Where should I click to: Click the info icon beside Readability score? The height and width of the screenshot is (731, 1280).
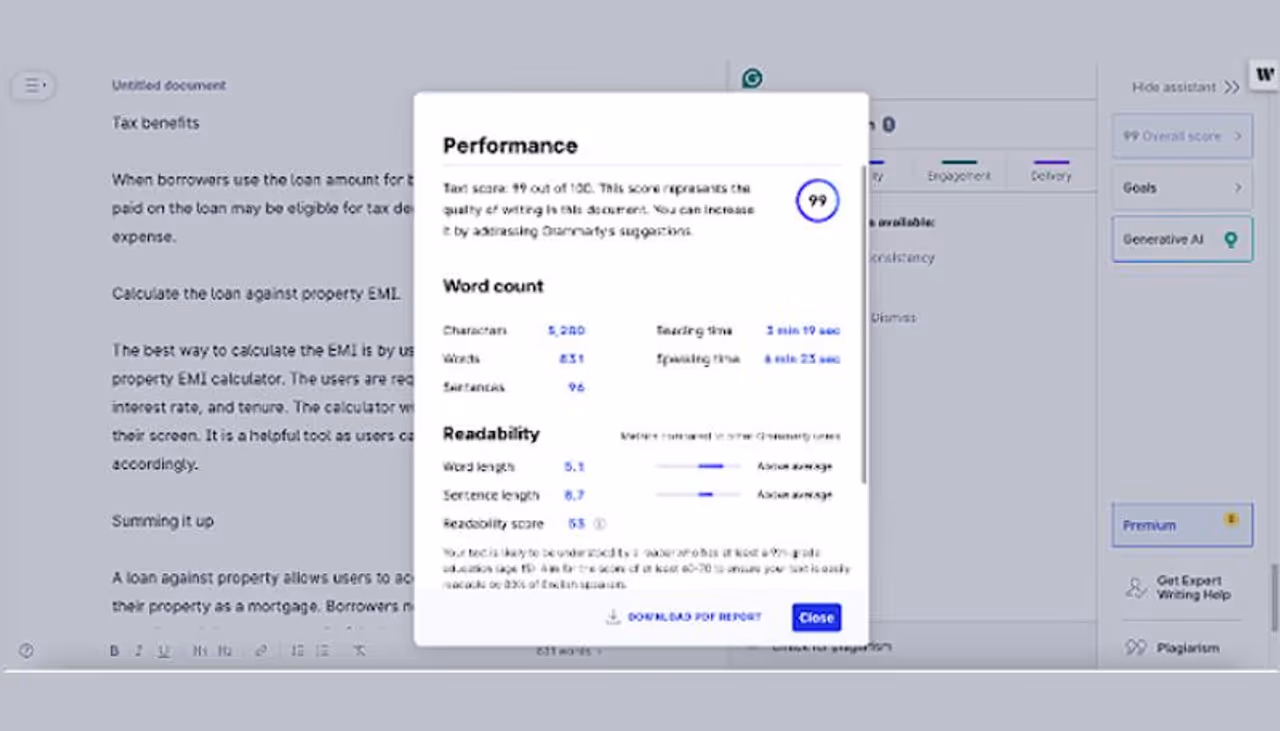point(600,523)
